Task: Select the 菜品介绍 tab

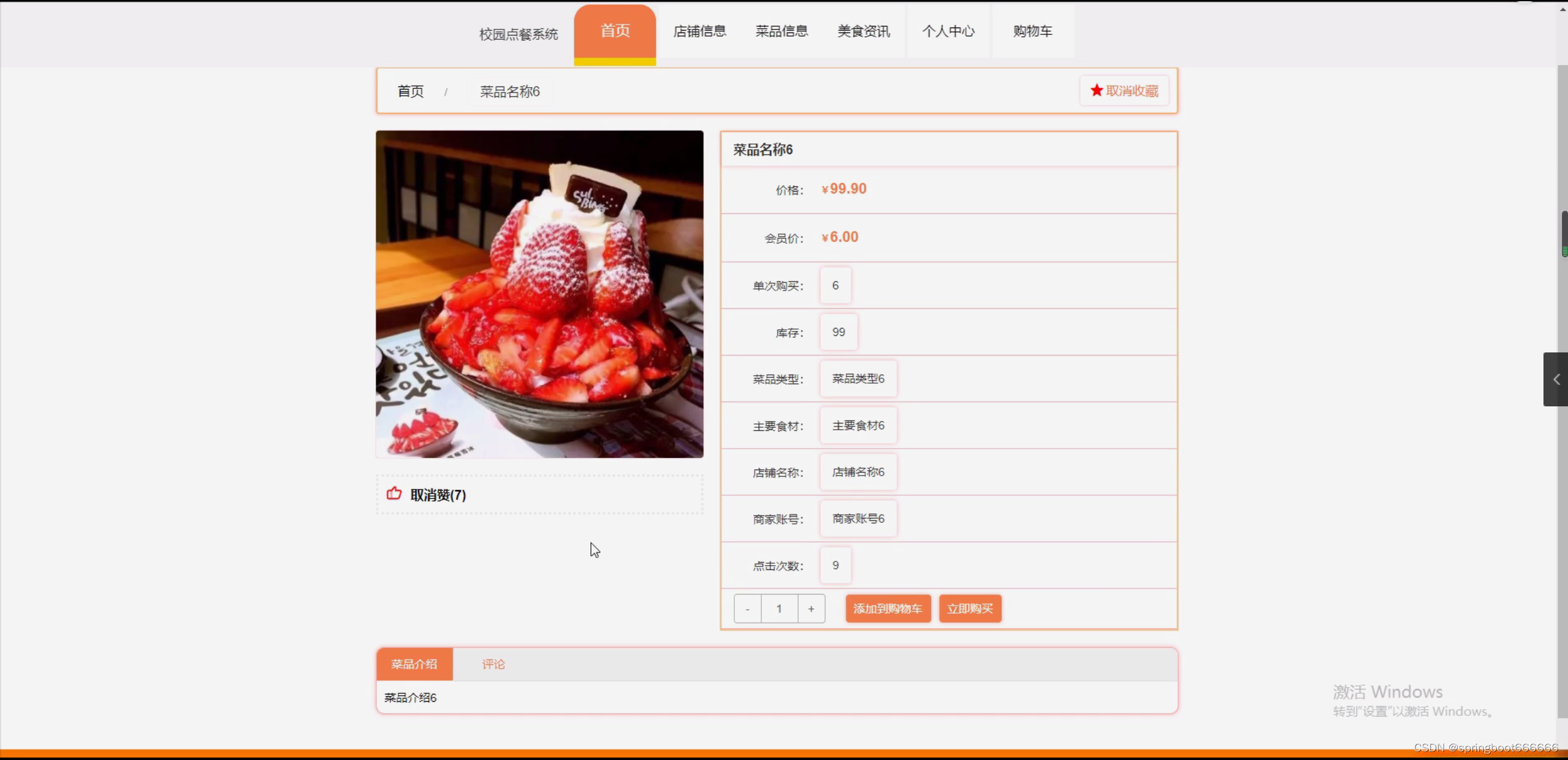Action: coord(414,664)
